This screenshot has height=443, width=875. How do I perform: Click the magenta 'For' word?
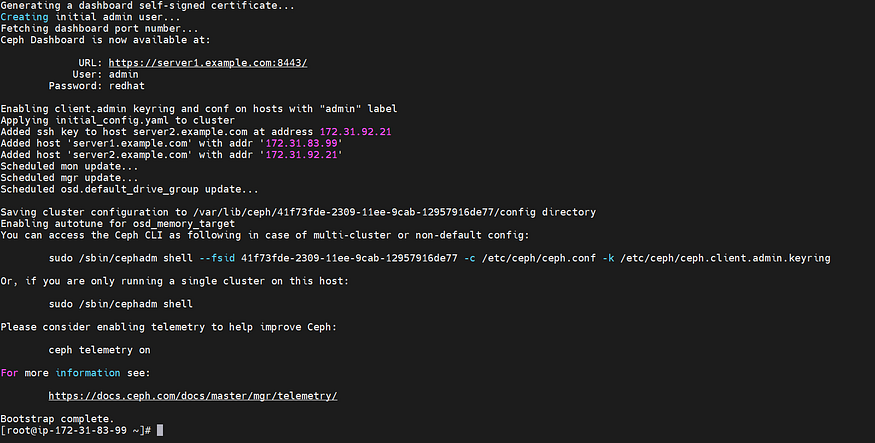(9, 373)
